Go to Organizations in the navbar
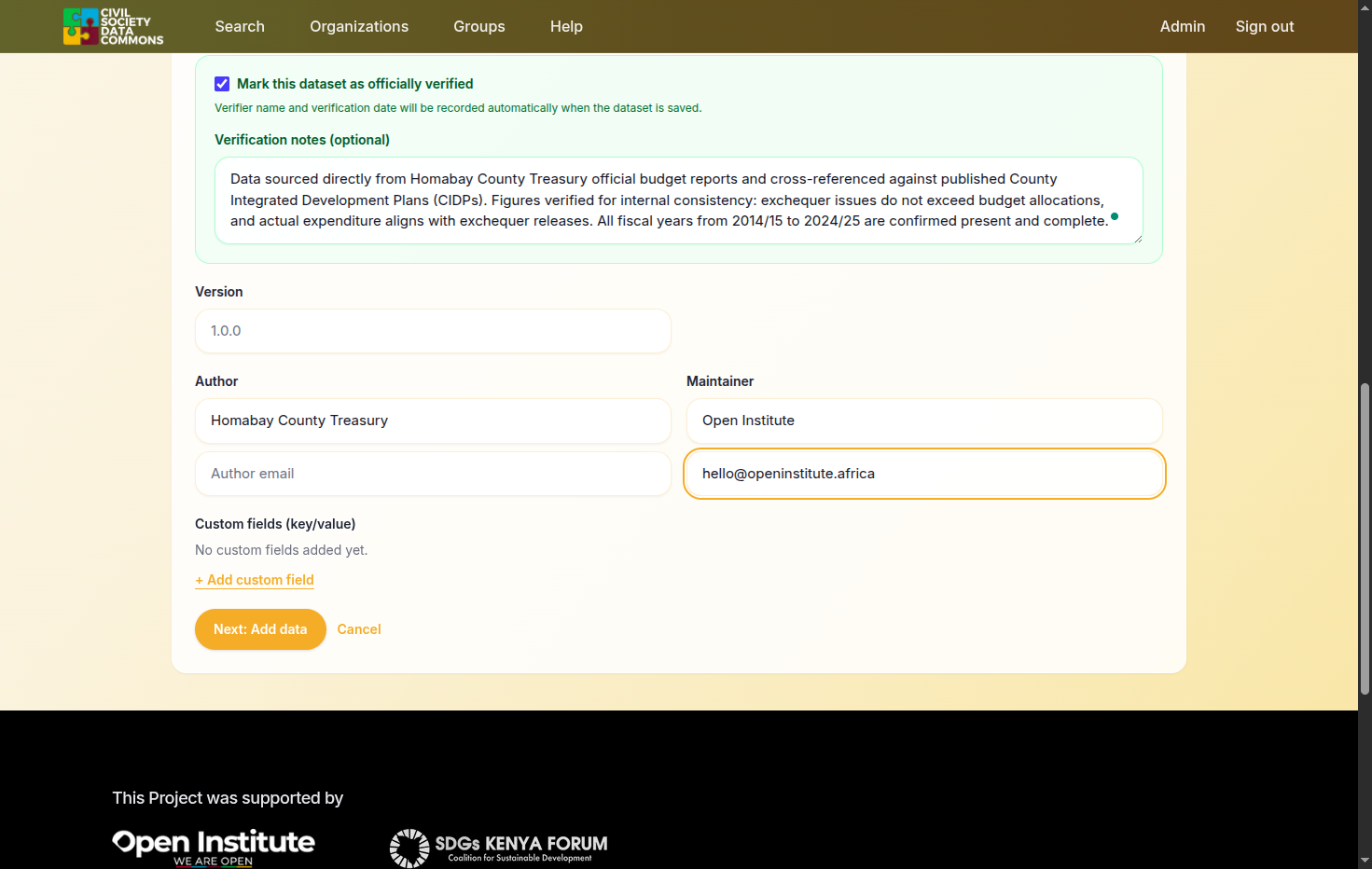The height and width of the screenshot is (869, 1372). coord(359,26)
